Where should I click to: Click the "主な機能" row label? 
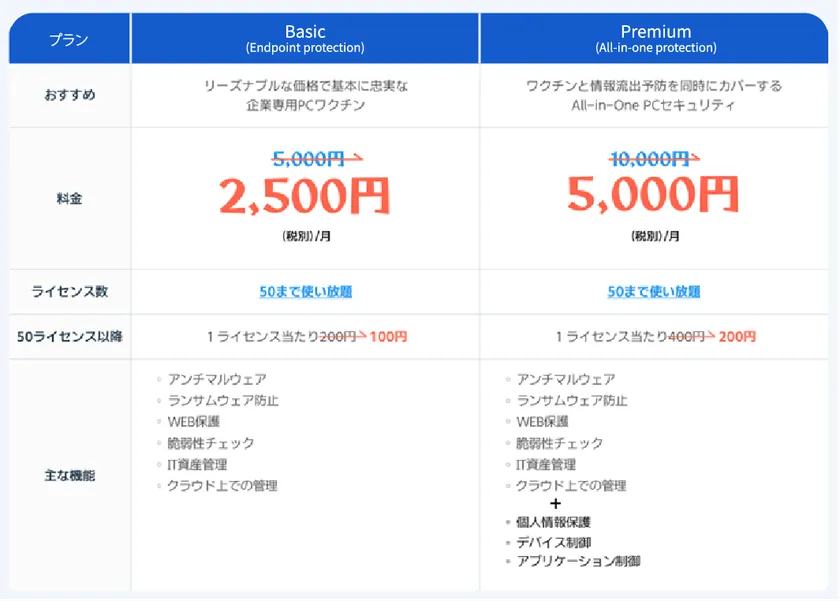pos(69,476)
